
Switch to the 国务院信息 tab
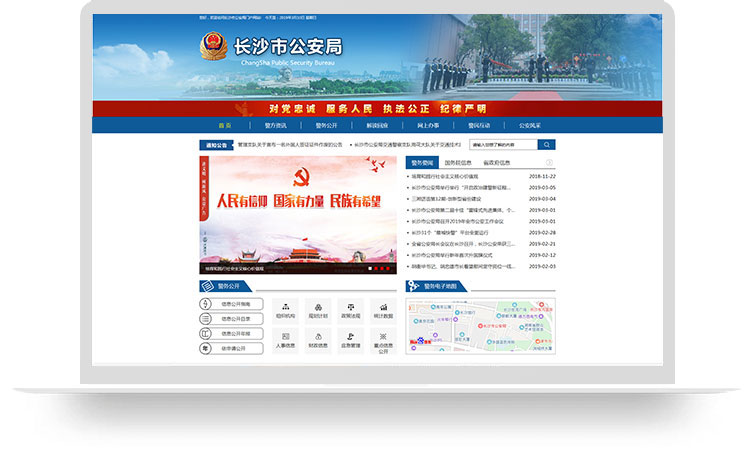(x=458, y=163)
